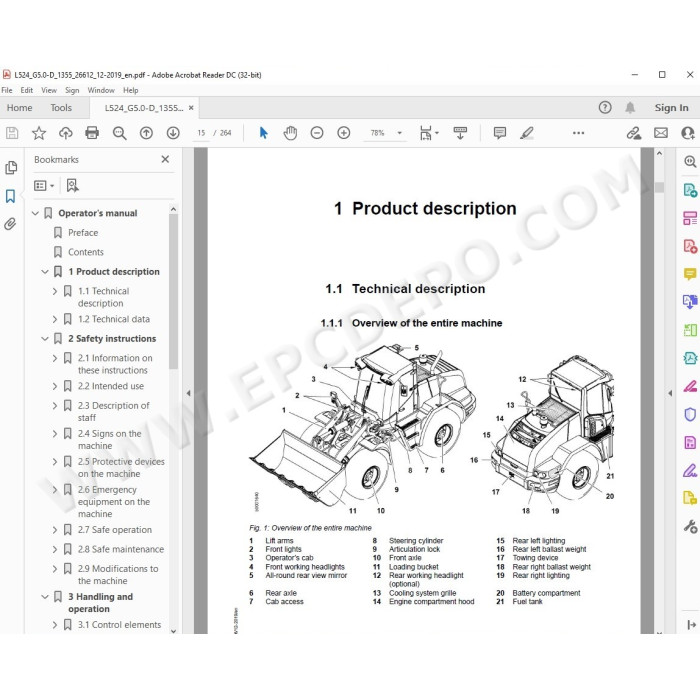Activate the selection arrow tool
Viewport: 700px width, 700px height.
coord(263,133)
